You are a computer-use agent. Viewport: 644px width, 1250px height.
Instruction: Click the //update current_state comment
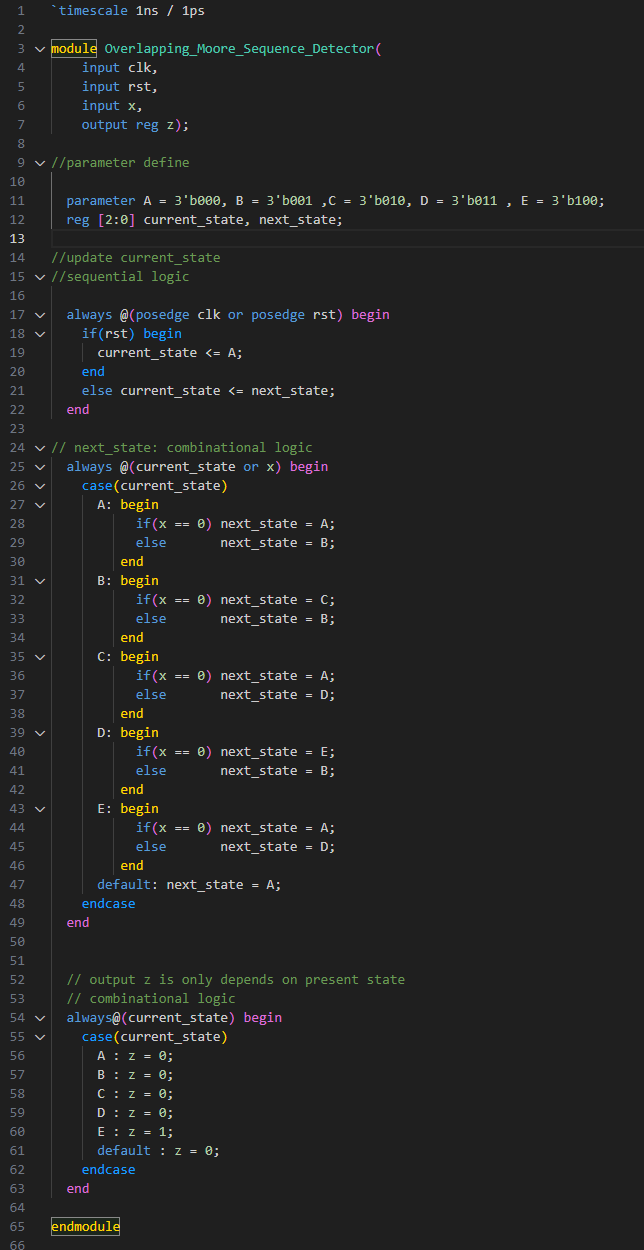136,258
